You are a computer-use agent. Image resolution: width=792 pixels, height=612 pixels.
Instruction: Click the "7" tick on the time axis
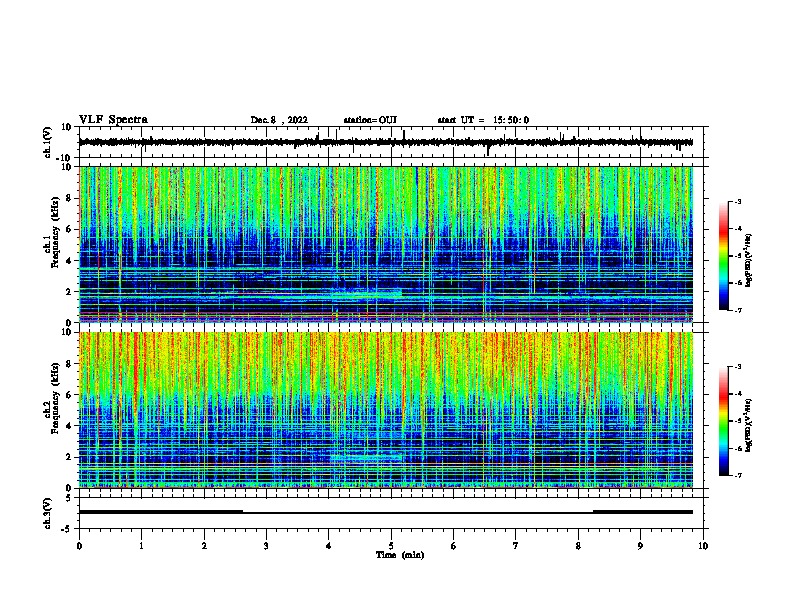(516, 546)
